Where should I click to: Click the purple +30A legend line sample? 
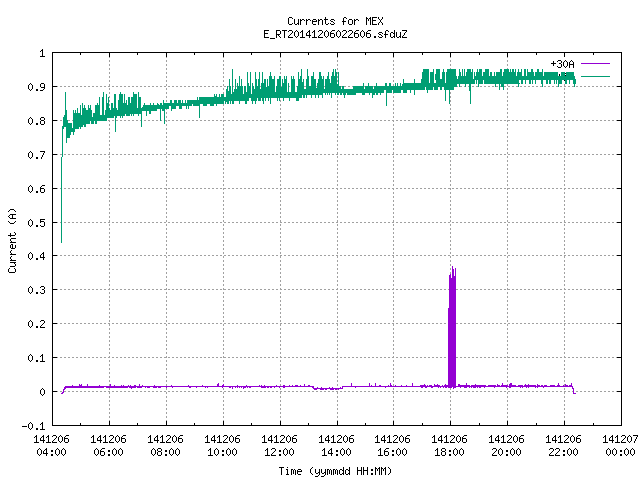pos(595,64)
